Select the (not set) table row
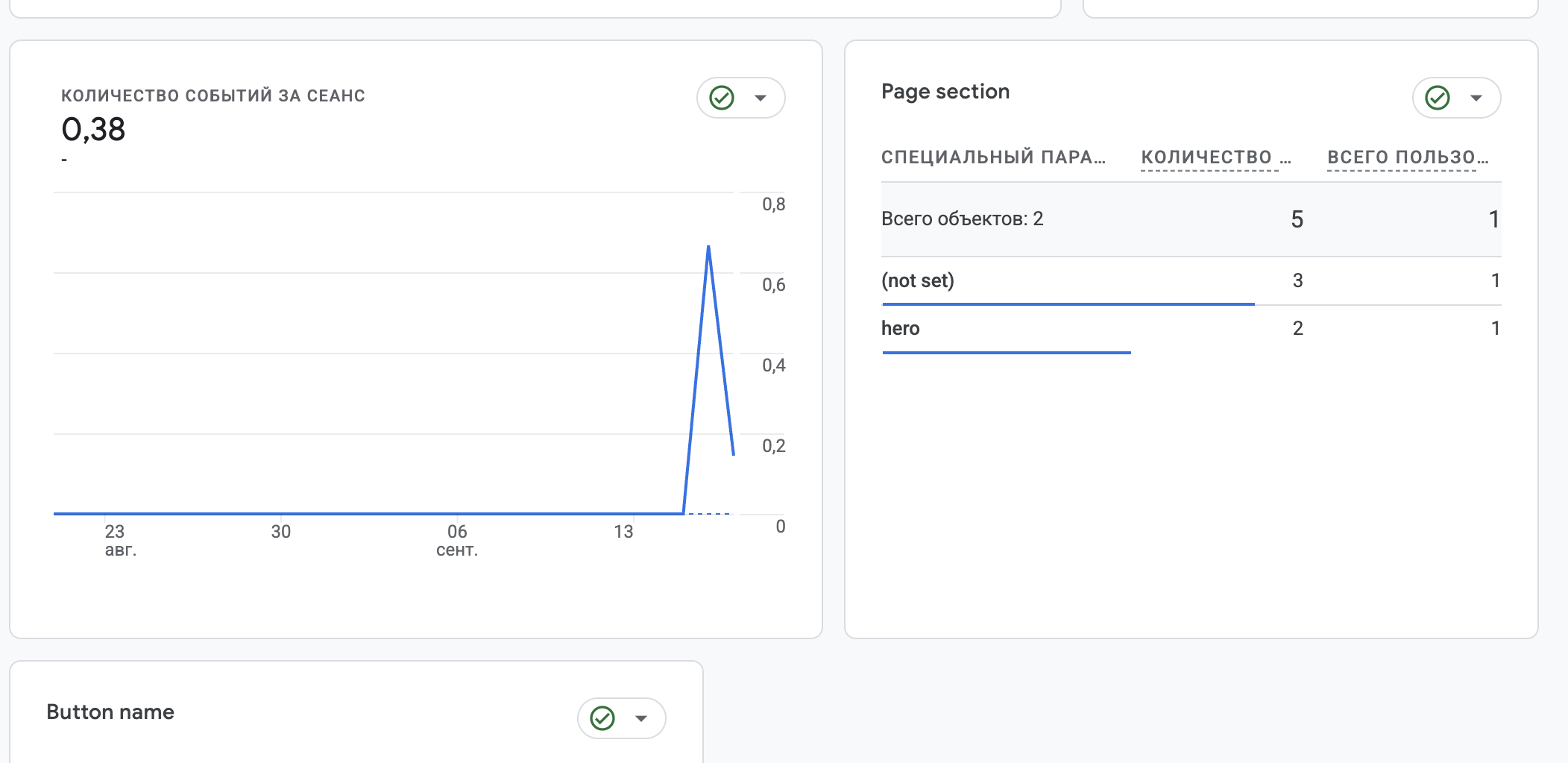Viewport: 1568px width, 763px height. tap(1191, 281)
